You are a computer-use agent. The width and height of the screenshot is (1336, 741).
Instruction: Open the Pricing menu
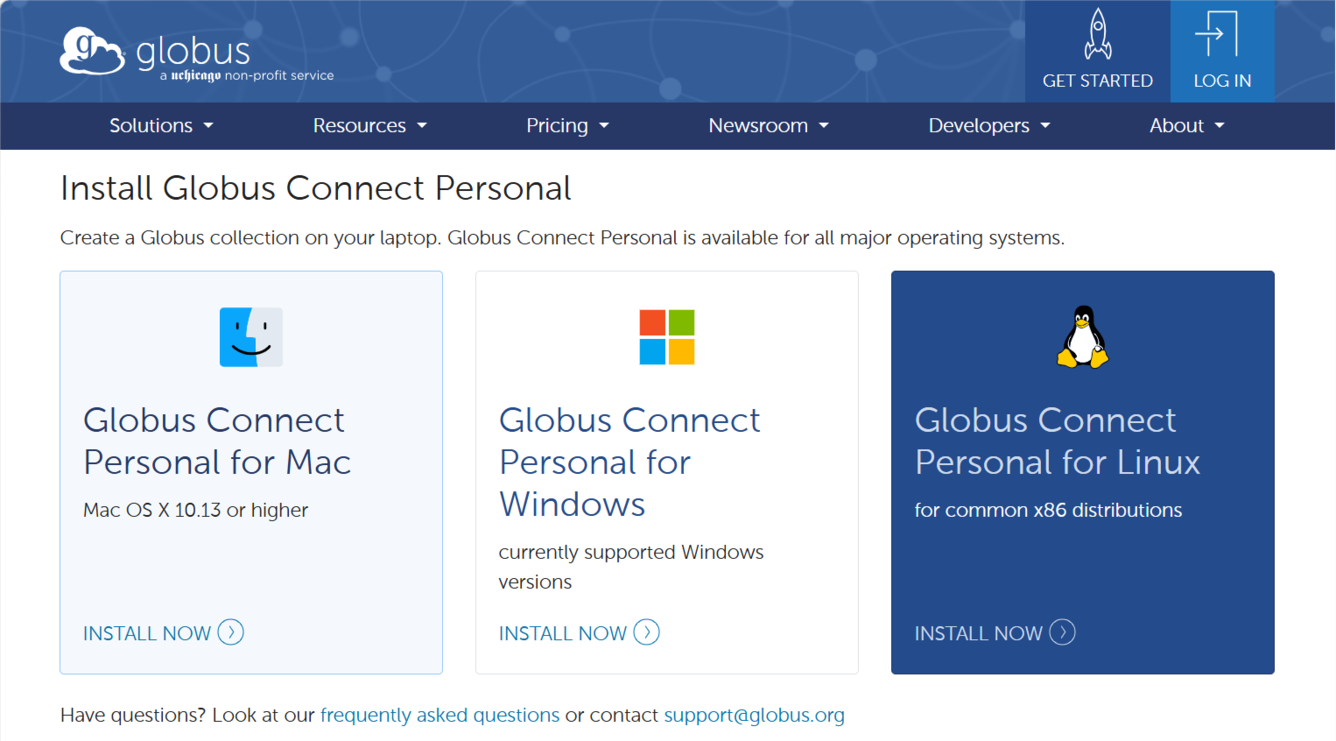tap(568, 126)
